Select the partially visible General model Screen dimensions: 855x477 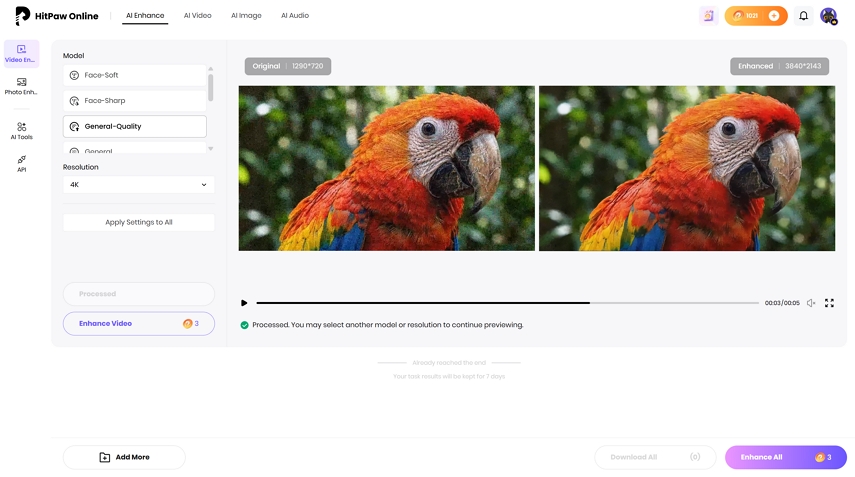(135, 148)
